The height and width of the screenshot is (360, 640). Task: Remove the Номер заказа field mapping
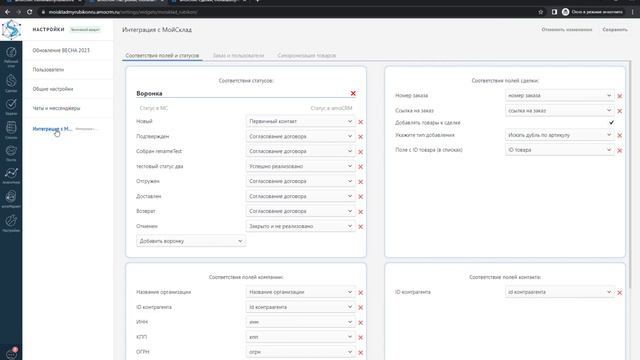[620, 96]
